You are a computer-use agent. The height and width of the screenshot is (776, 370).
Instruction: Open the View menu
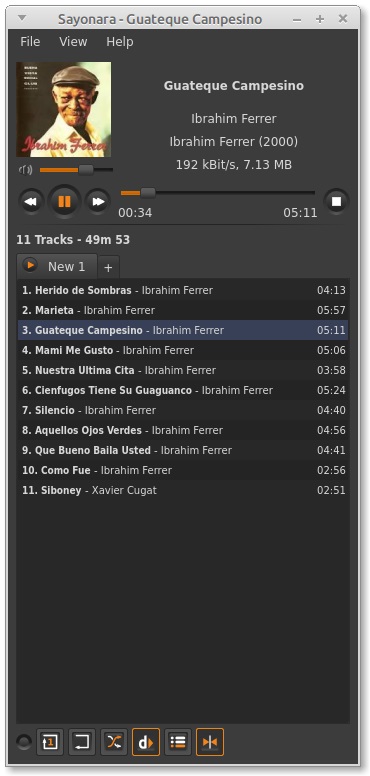(73, 42)
